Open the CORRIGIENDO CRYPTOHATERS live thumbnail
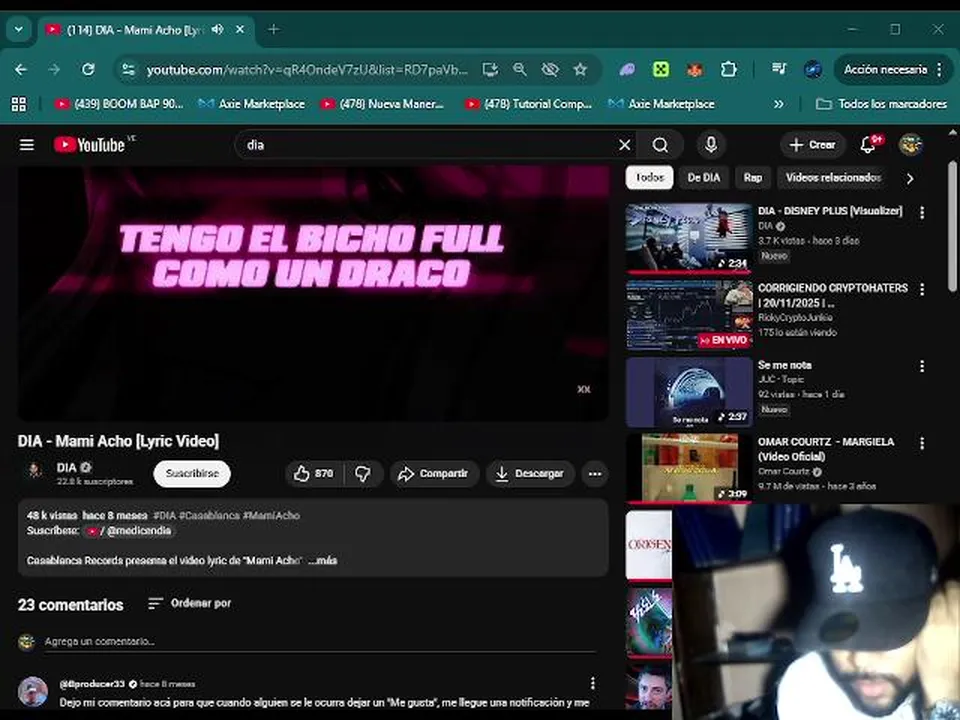 click(x=689, y=315)
